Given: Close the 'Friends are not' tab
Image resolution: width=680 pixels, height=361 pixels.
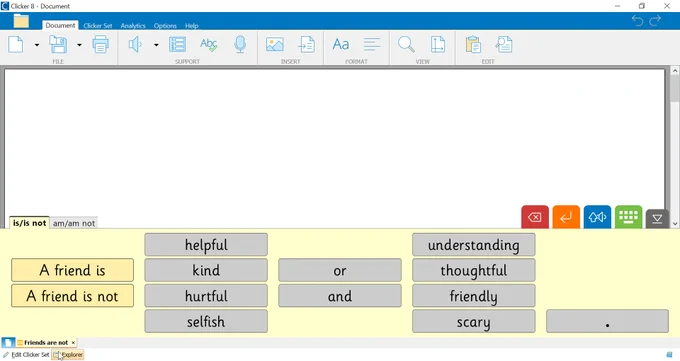Looking at the screenshot, I should pos(73,343).
